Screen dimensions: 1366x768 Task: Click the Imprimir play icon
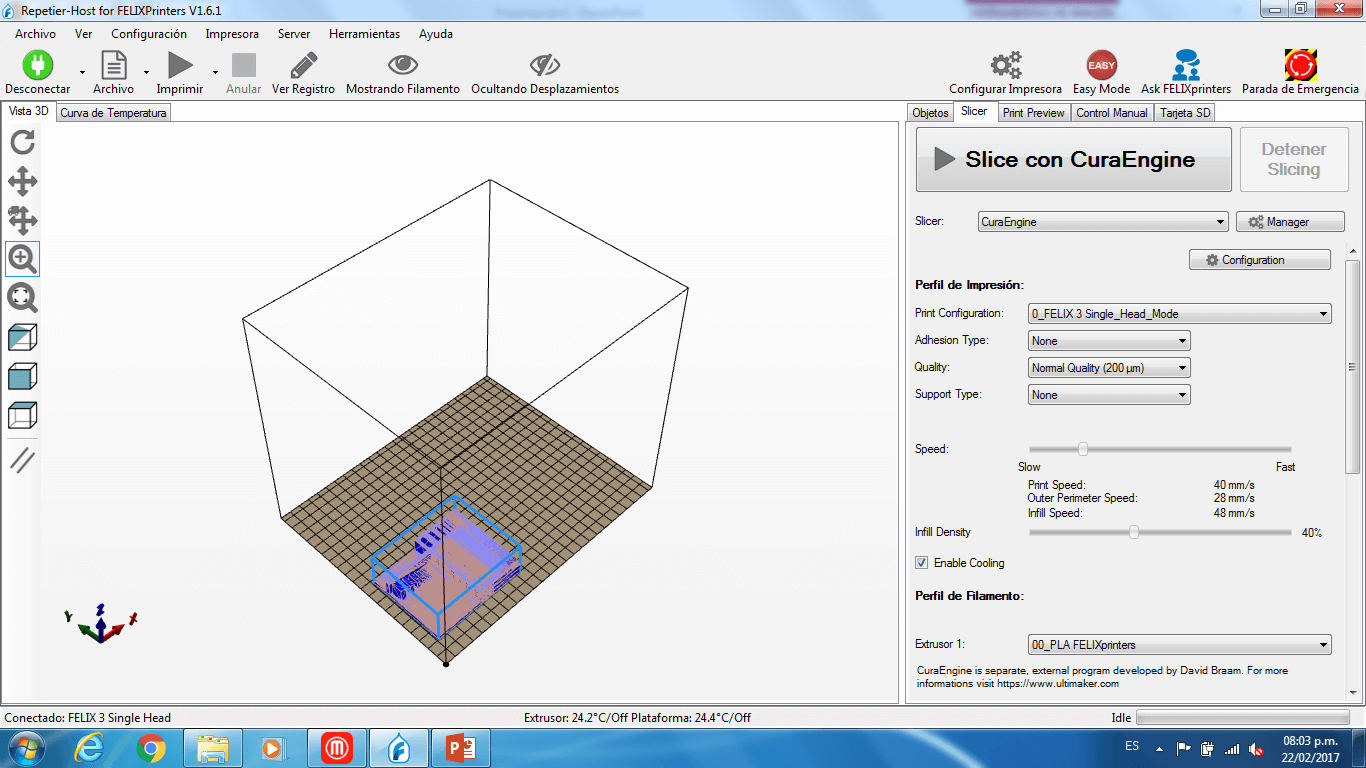[x=180, y=65]
